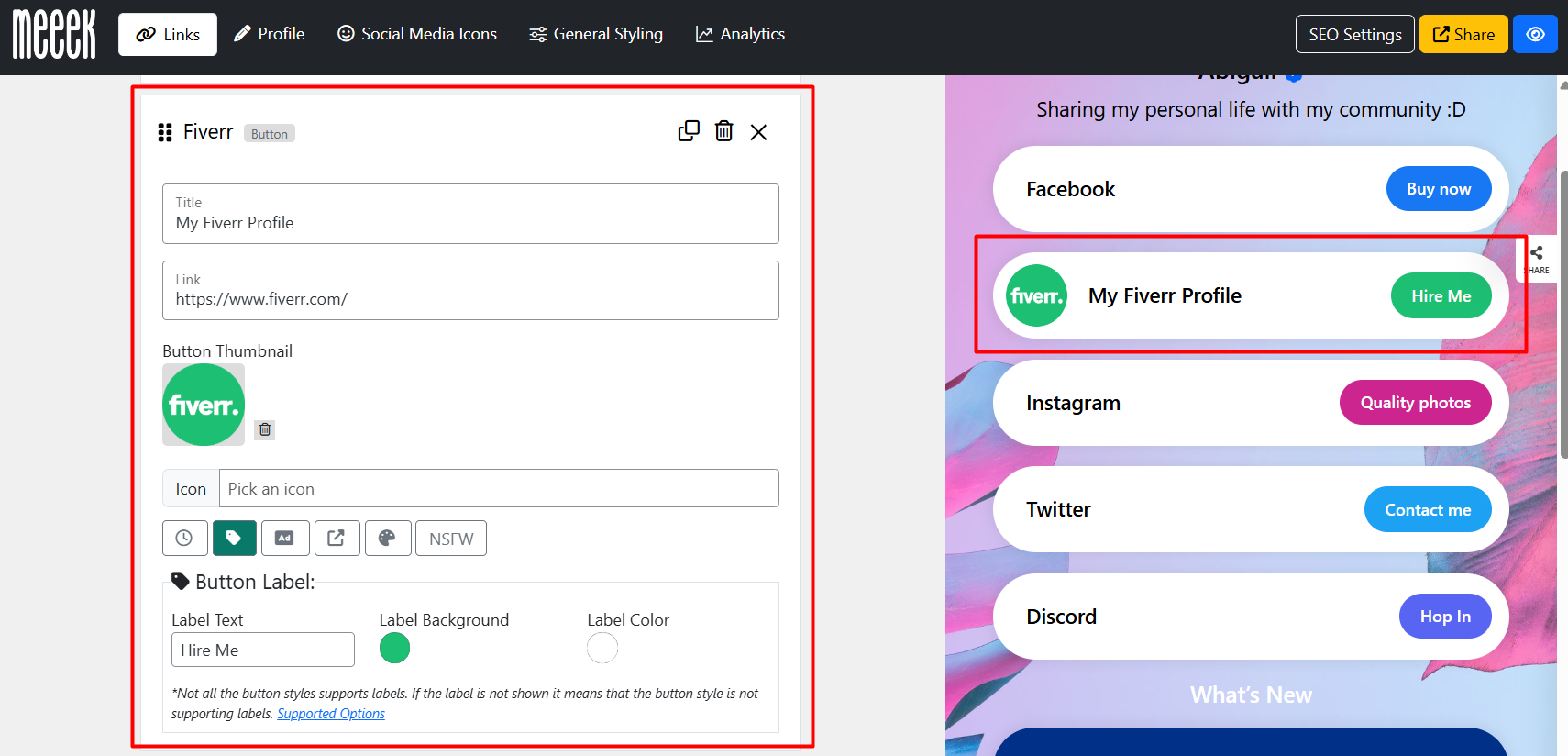Screen dimensions: 1568x756
Task: Go to General Styling tab
Action: (x=596, y=34)
